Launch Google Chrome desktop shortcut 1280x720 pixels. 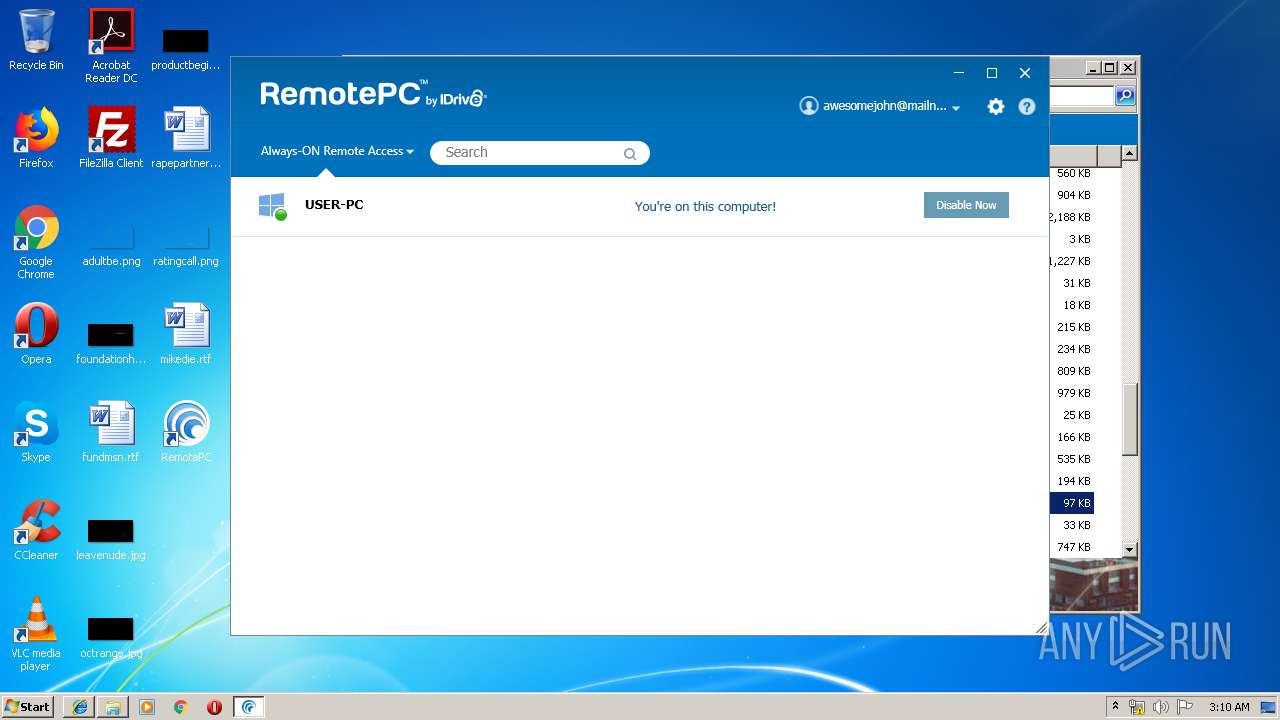click(36, 242)
